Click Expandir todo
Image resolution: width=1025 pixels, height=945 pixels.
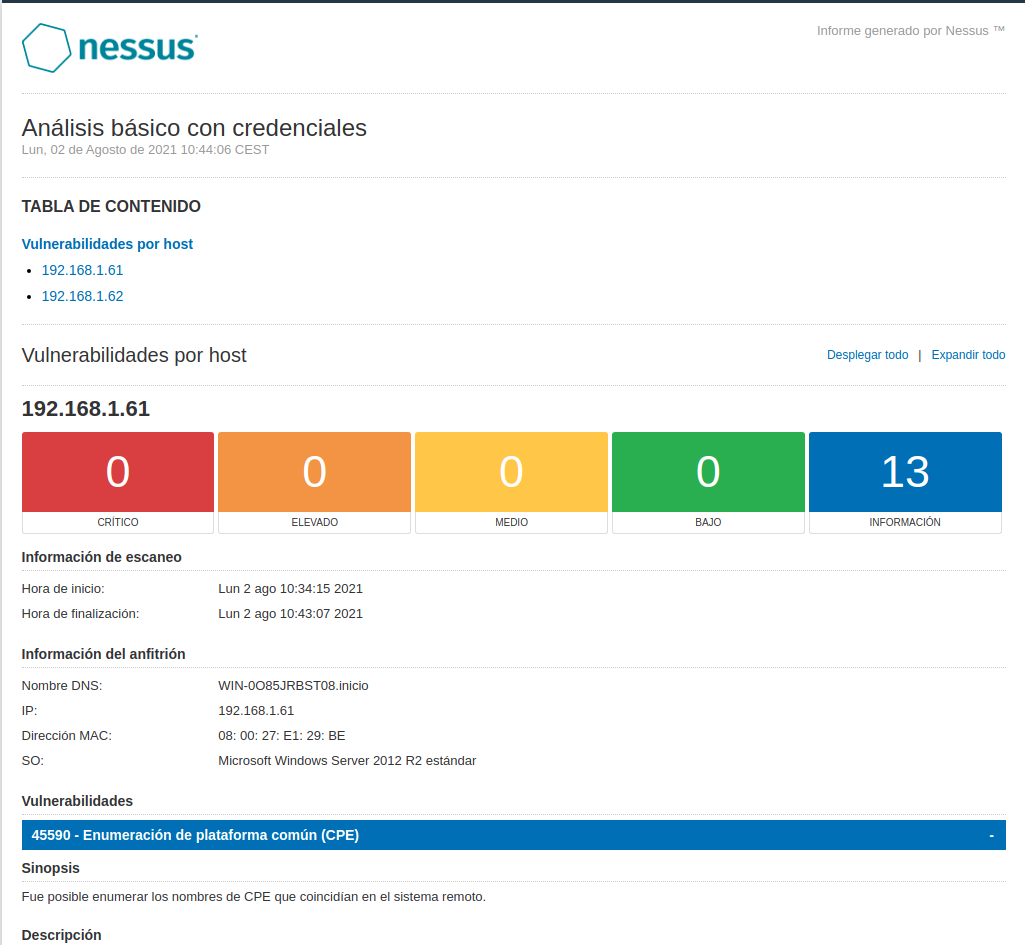(x=968, y=355)
